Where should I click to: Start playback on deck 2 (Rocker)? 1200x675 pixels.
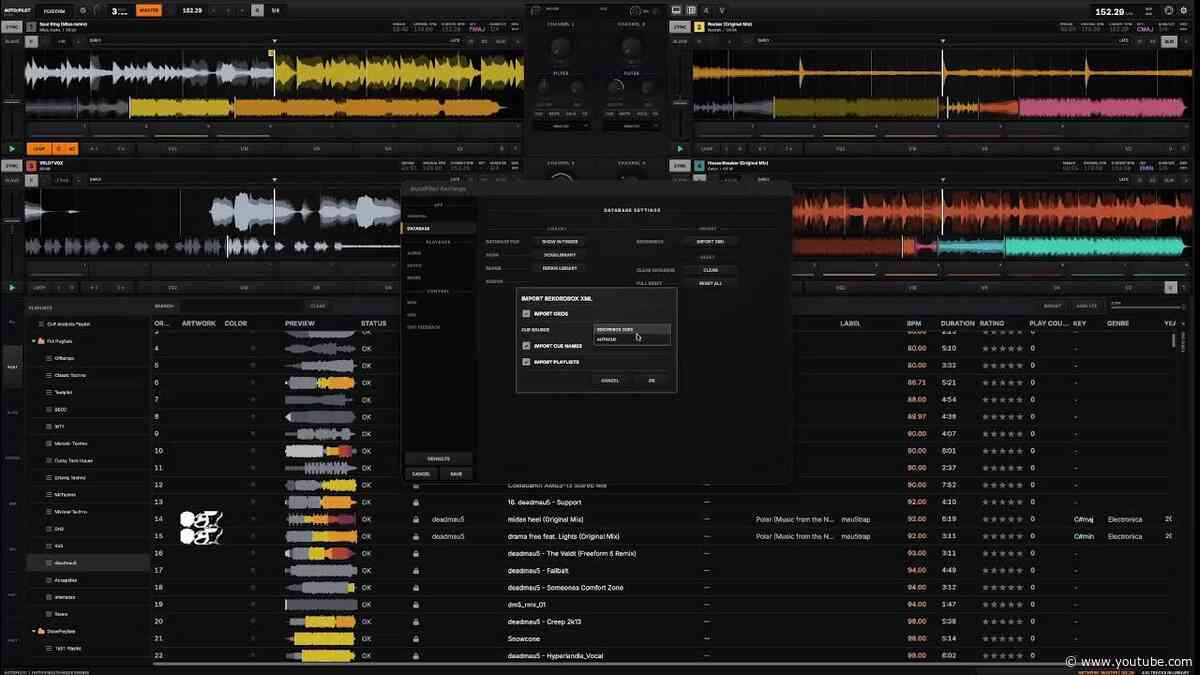(x=681, y=148)
